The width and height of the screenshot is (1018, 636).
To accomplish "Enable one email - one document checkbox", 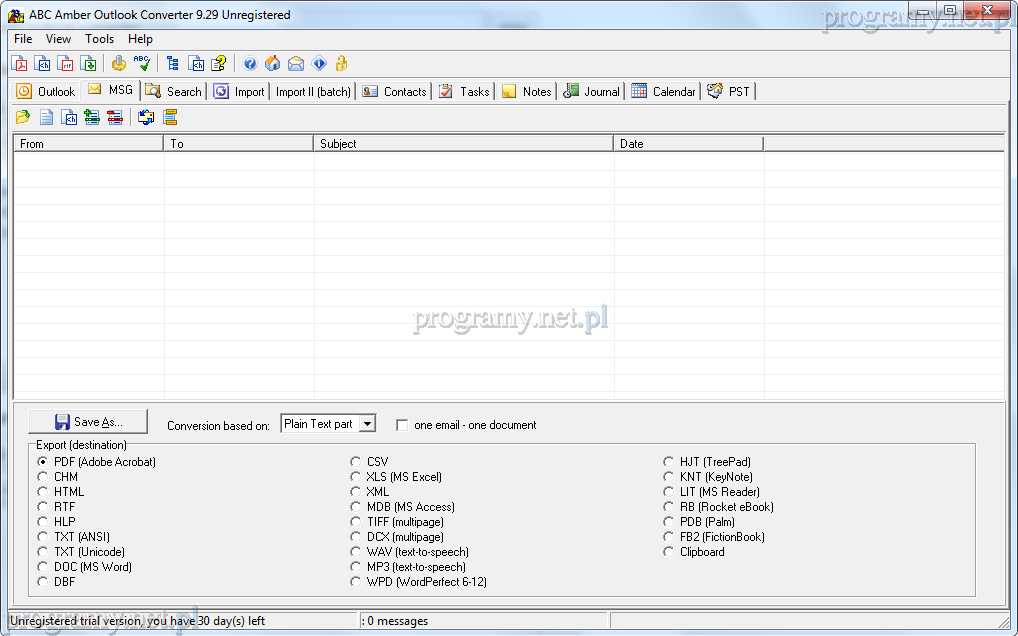I will tap(402, 425).
